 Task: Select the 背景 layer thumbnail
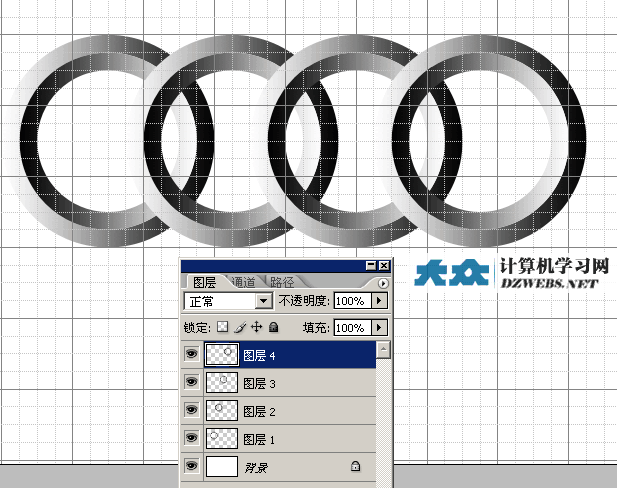coord(222,466)
